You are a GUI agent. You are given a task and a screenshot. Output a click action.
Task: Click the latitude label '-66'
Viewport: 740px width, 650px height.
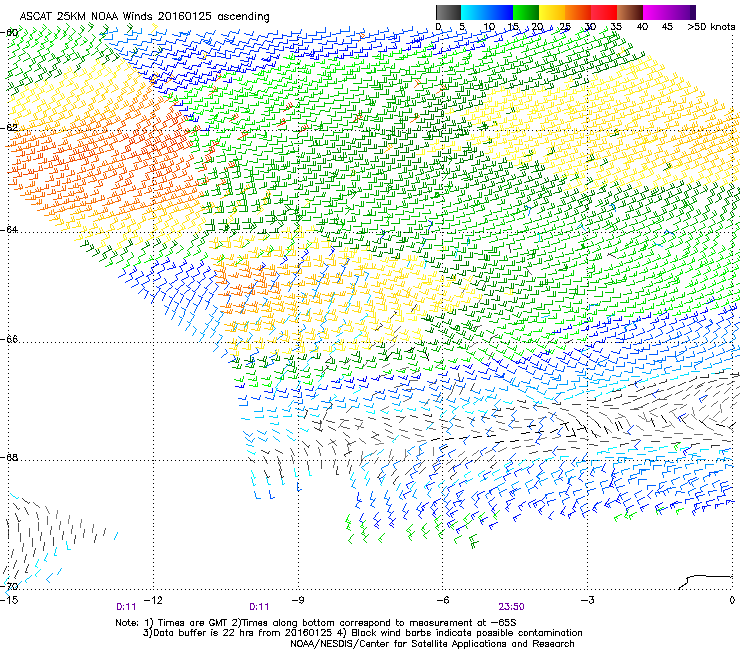coord(10,339)
